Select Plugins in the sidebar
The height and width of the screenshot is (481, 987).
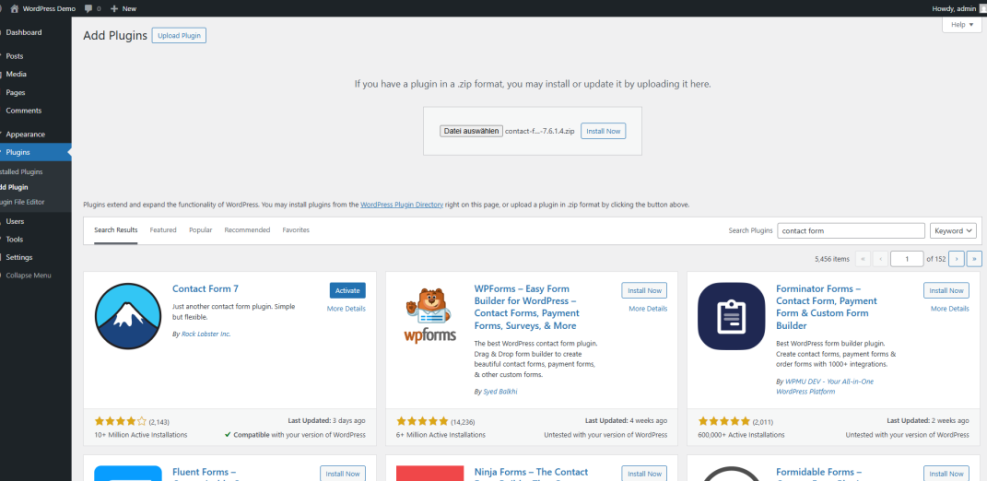click(35, 152)
